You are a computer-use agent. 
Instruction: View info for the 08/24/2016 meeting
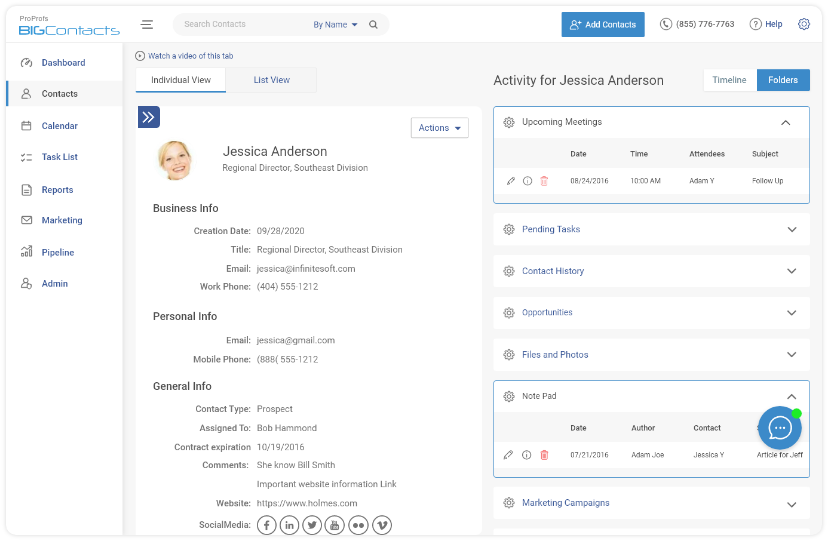527,181
